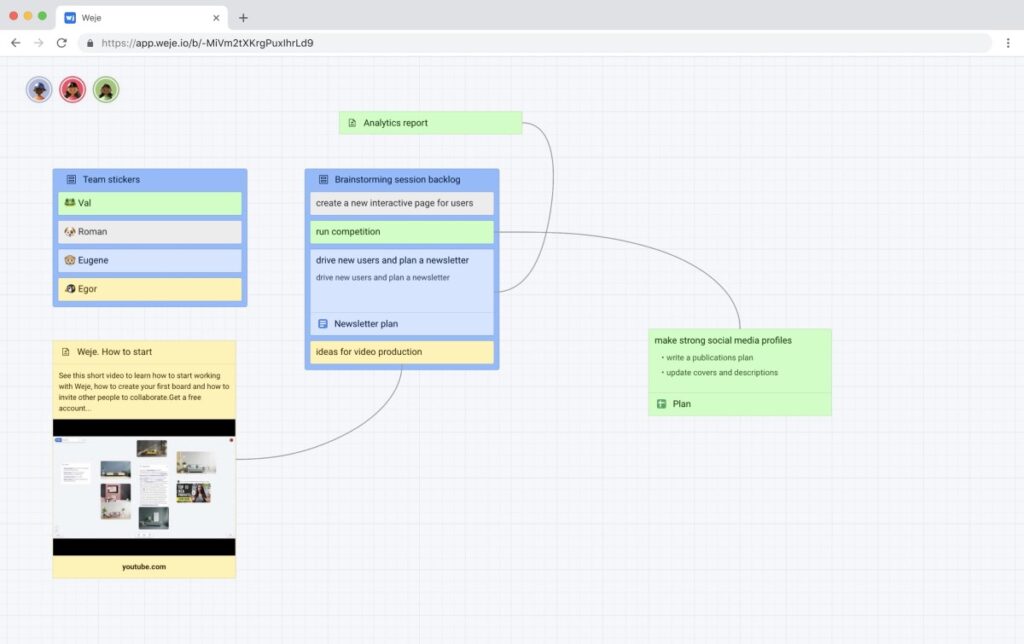The image size is (1024, 644).
Task: Click the green Plan spreadsheet icon
Action: 661,404
